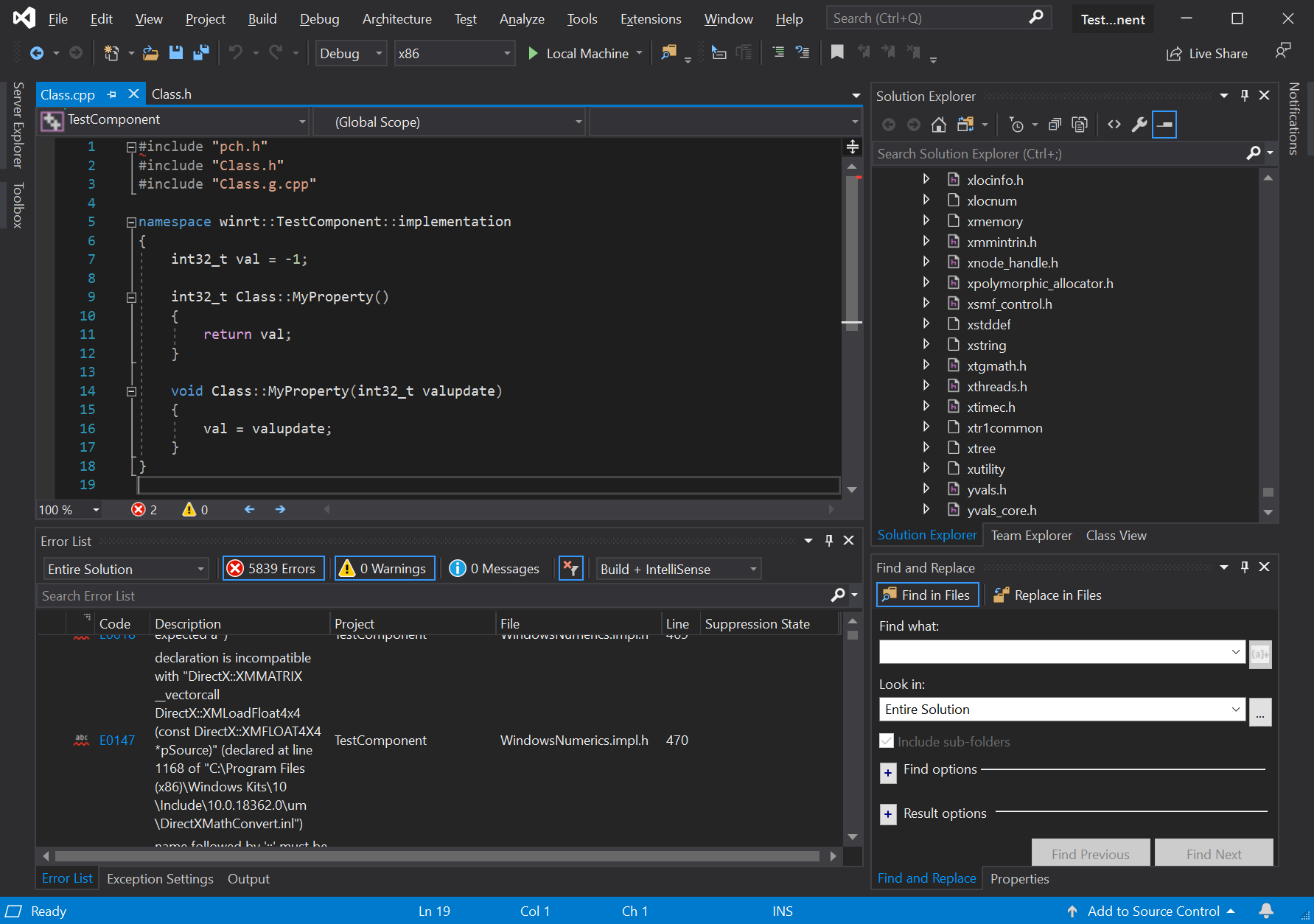Click Collapse All icon in Solution Explorer
Viewport: 1314px width, 924px height.
click(1055, 125)
